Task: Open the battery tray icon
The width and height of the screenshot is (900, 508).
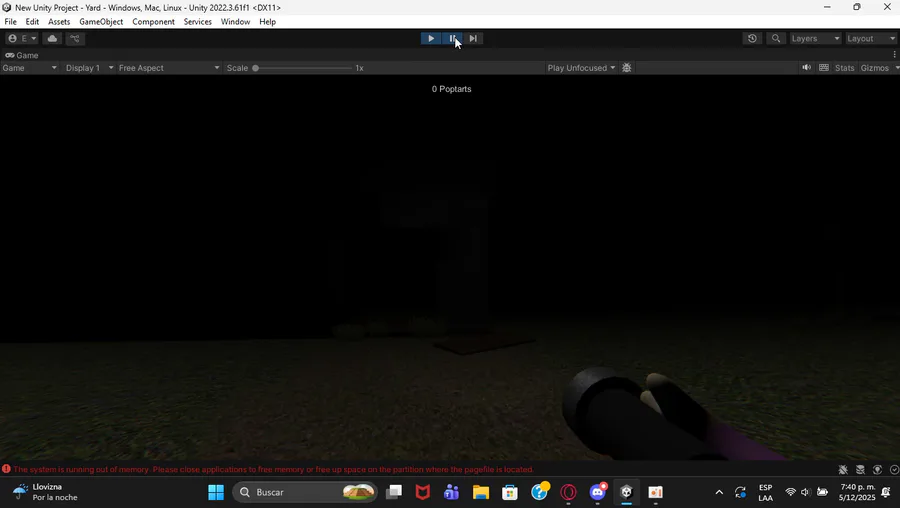Action: [x=822, y=492]
